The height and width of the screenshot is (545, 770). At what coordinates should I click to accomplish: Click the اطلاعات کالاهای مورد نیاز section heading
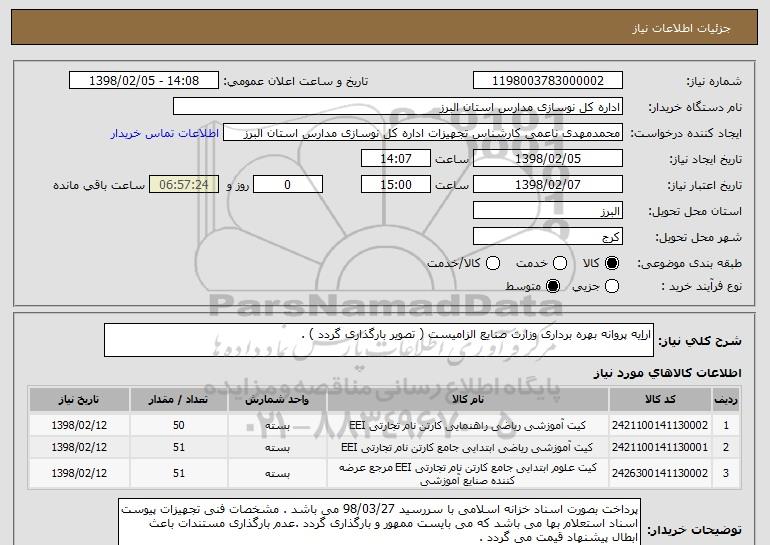667,373
